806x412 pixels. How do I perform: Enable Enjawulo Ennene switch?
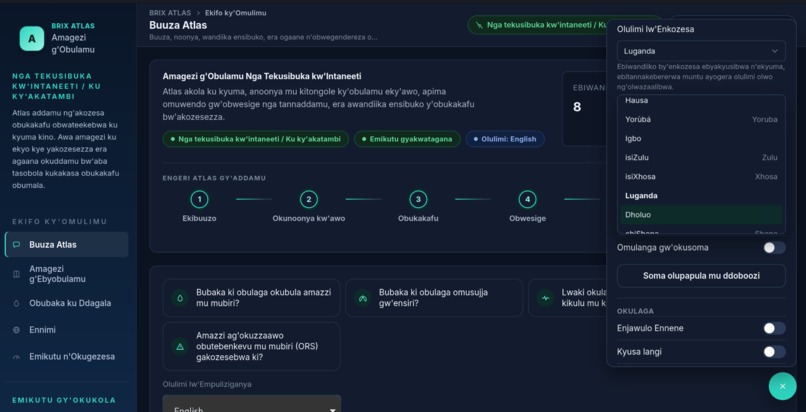(x=774, y=328)
